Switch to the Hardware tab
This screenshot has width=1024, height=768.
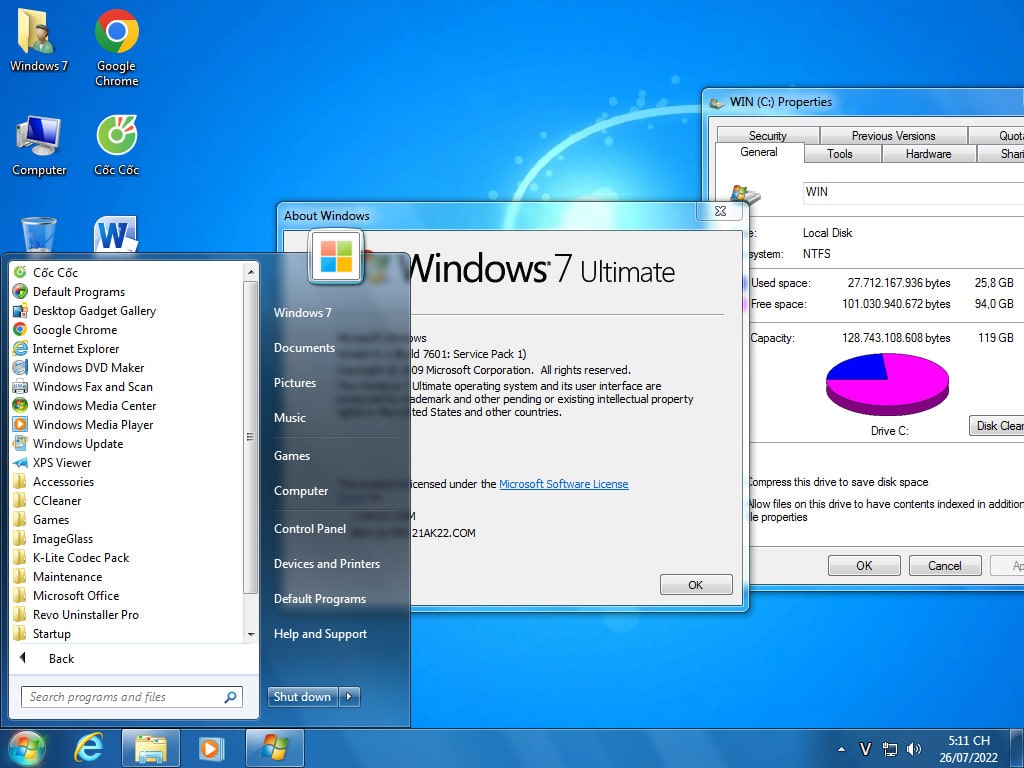[928, 154]
